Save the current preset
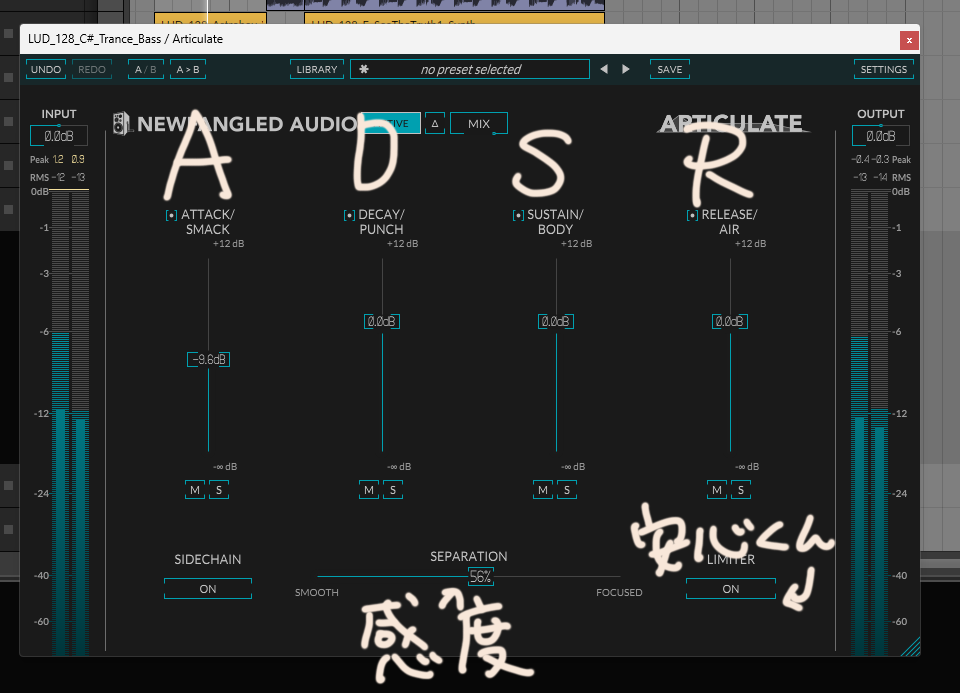The image size is (960, 693). 670,69
